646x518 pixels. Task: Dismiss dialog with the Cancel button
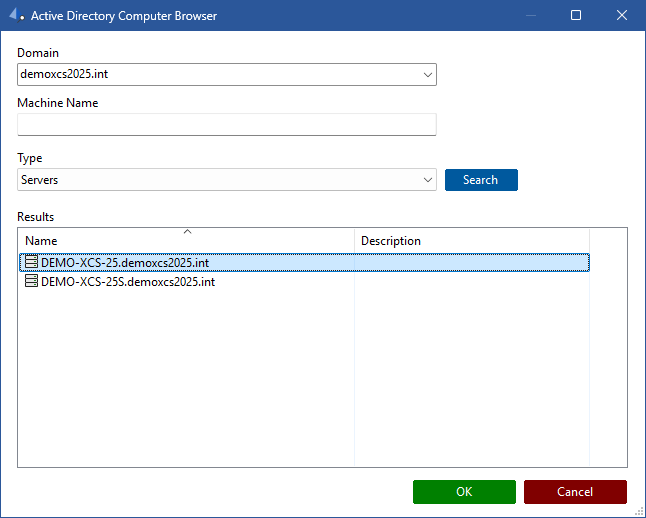[575, 492]
